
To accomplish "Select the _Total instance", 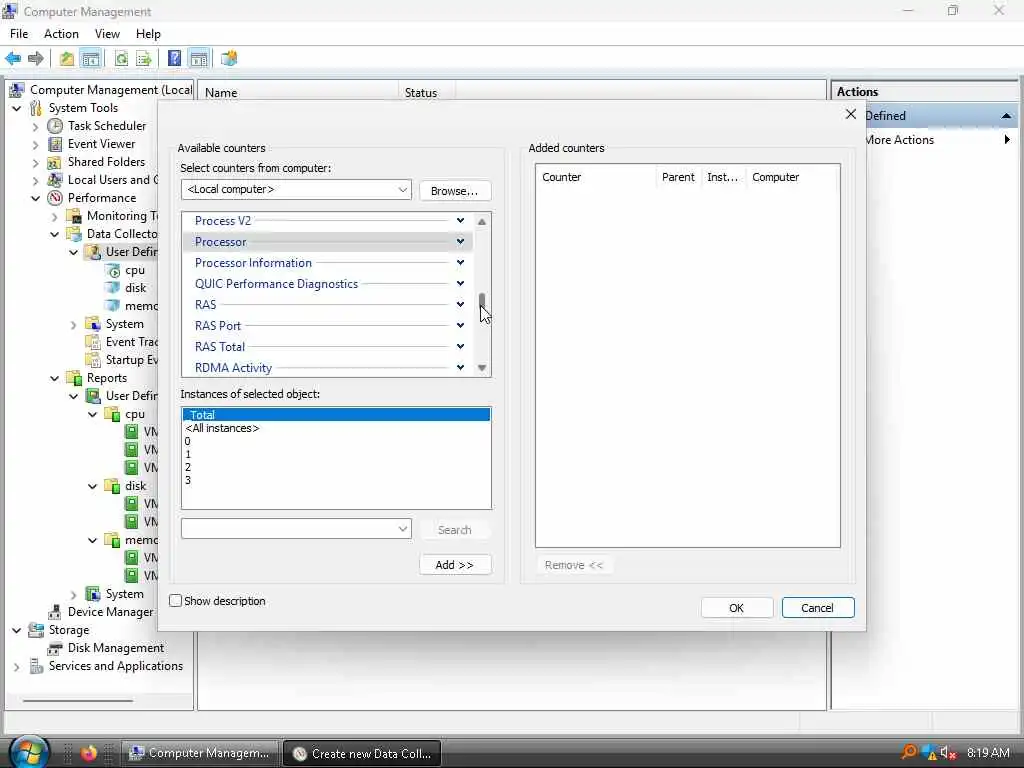I will [x=336, y=415].
